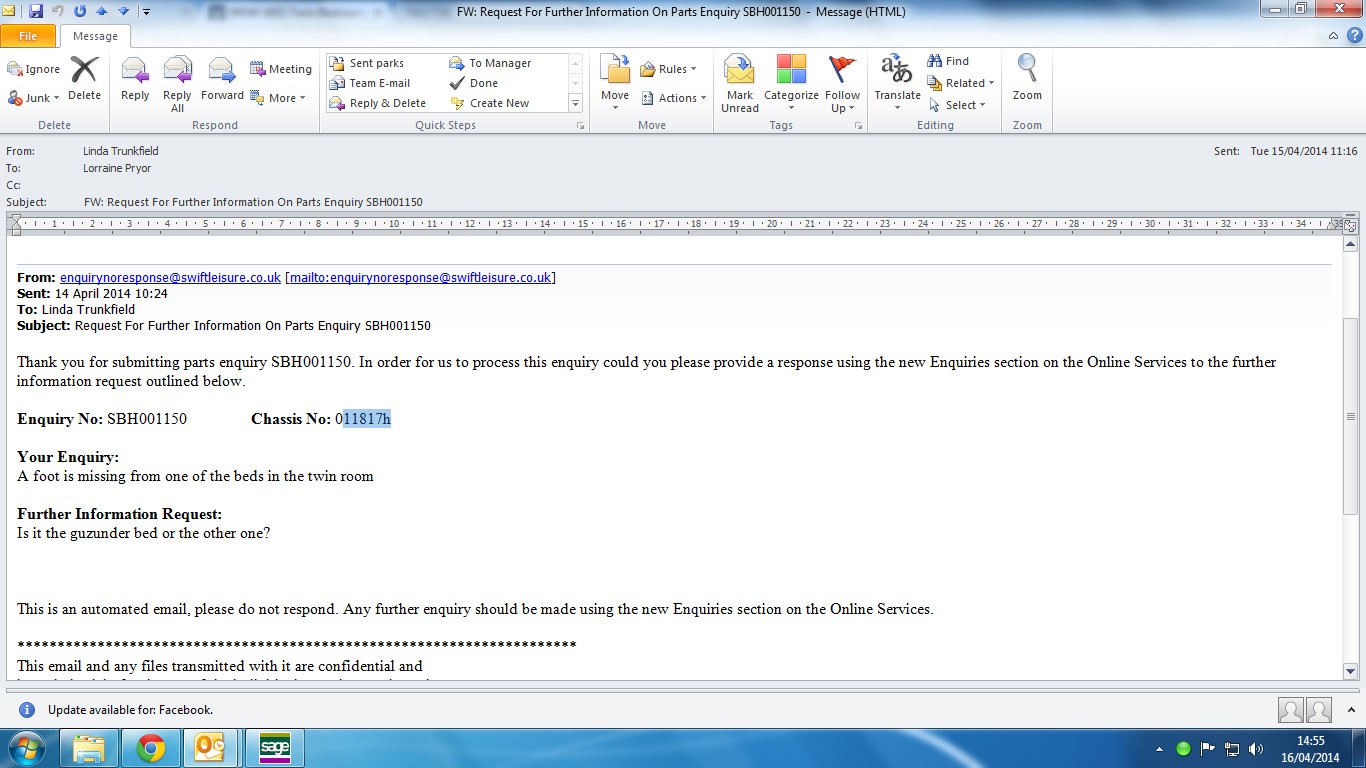Open the Select dropdown

(957, 105)
